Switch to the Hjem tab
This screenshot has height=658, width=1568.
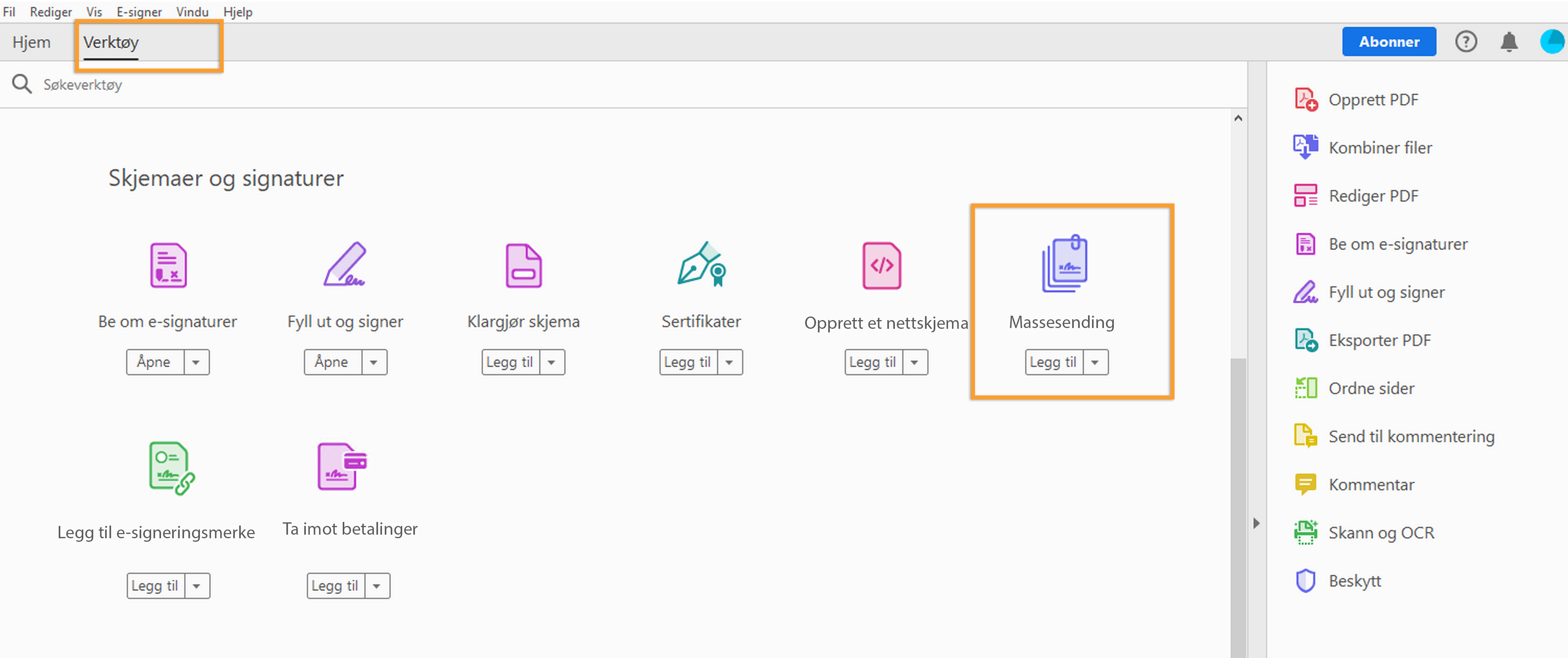[32, 42]
